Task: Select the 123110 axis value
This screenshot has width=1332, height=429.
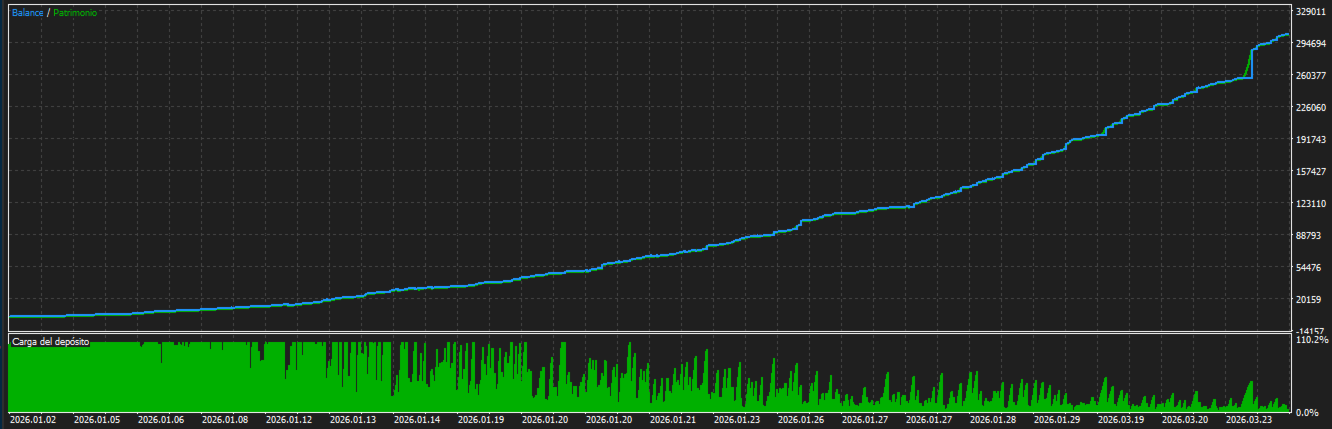Action: click(1309, 204)
